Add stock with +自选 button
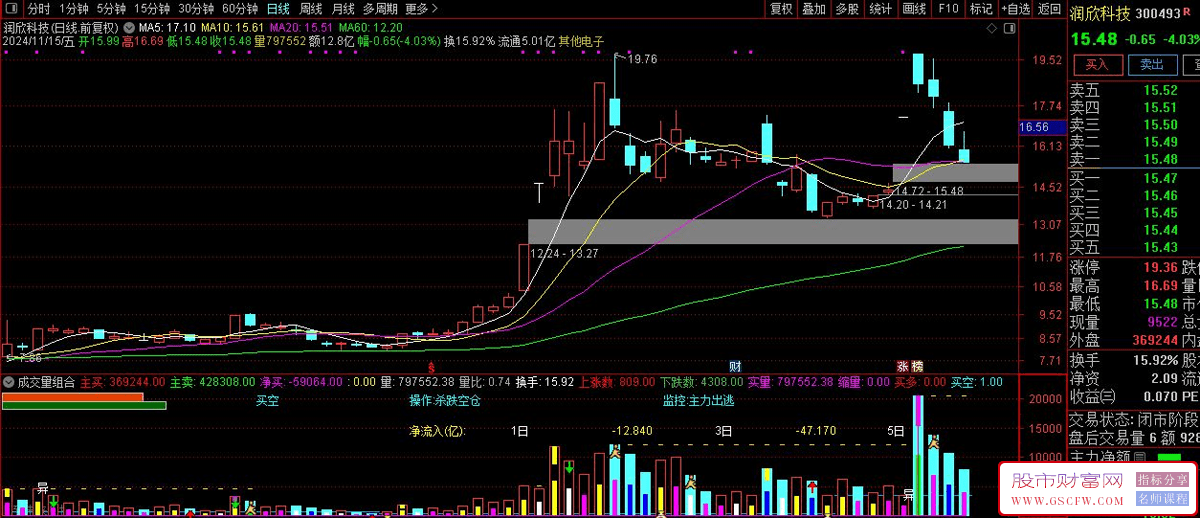This screenshot has width=1200, height=518. 1014,9
